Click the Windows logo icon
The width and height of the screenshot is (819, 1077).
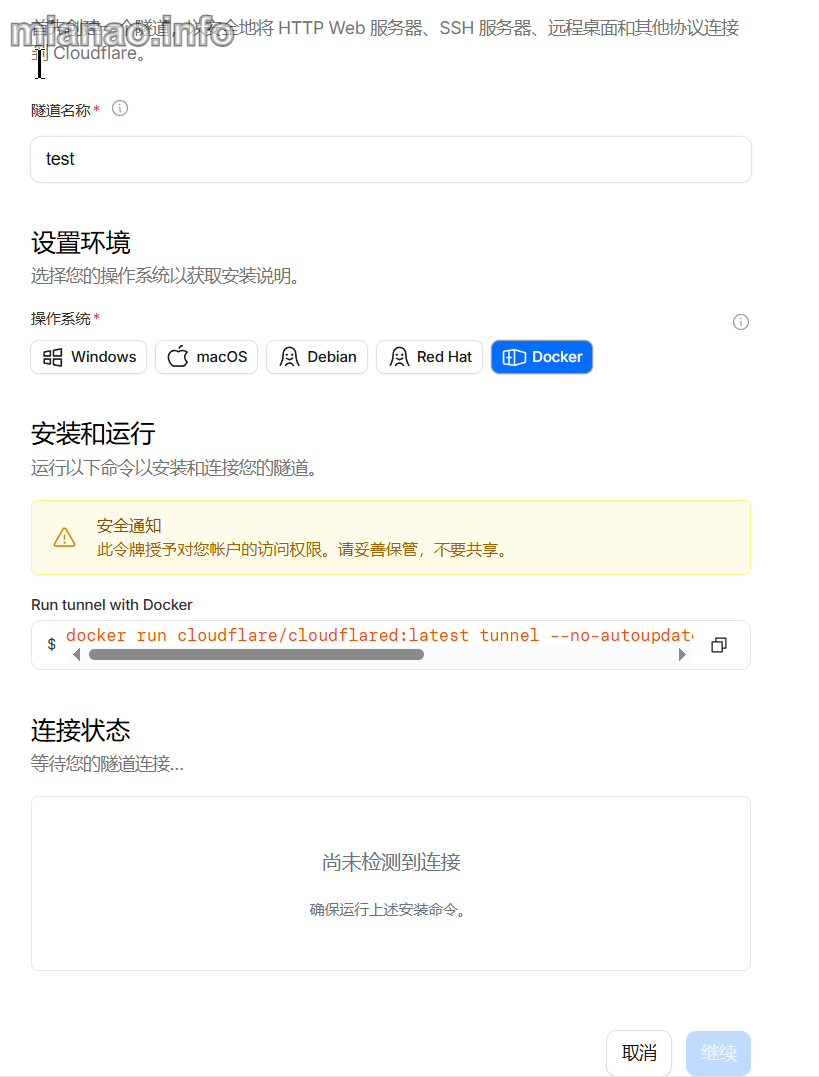(52, 357)
